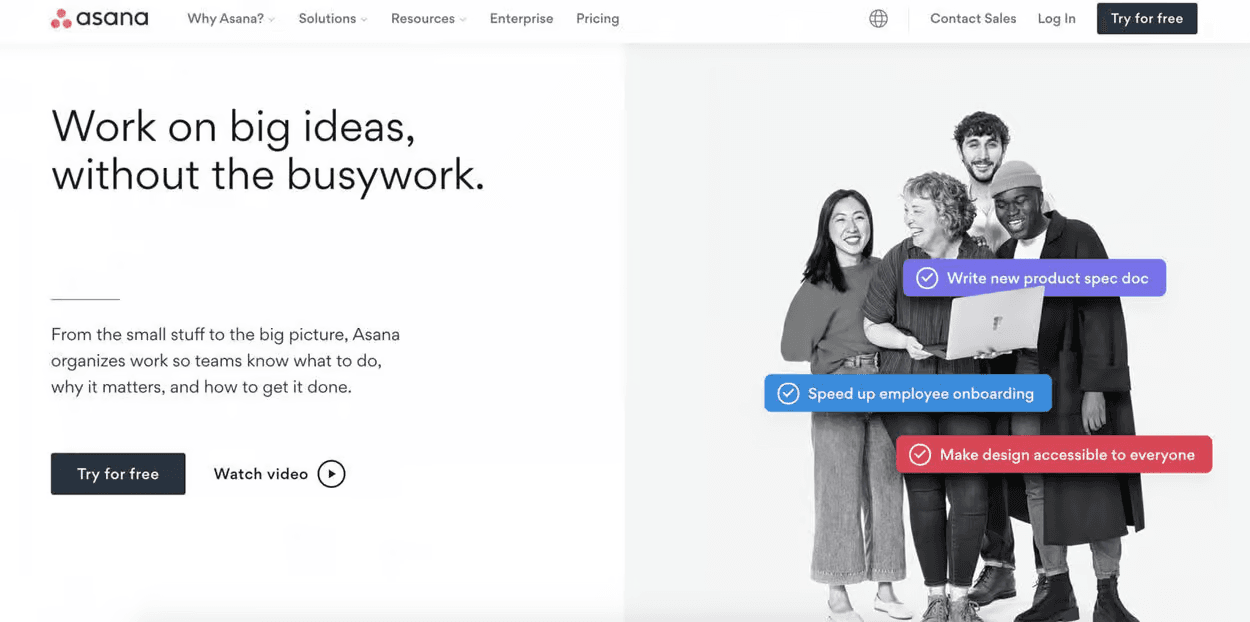Open the Solutions dropdown menu
Image resolution: width=1250 pixels, height=622 pixels.
coord(332,19)
